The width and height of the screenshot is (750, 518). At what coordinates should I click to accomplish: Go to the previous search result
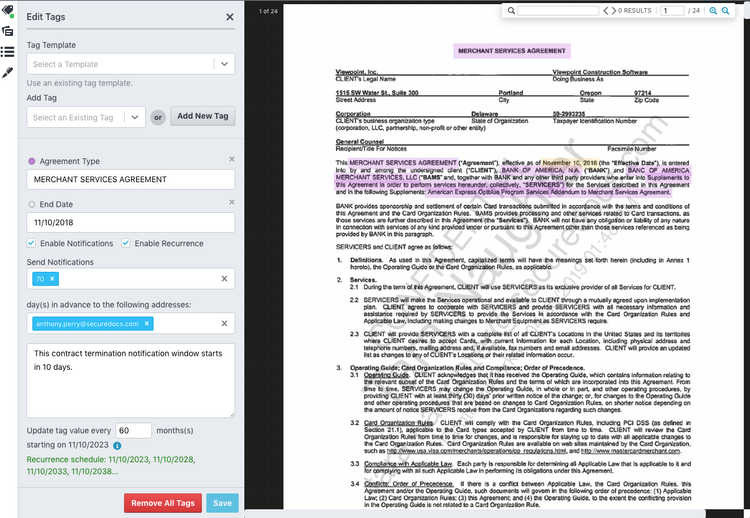coord(606,11)
